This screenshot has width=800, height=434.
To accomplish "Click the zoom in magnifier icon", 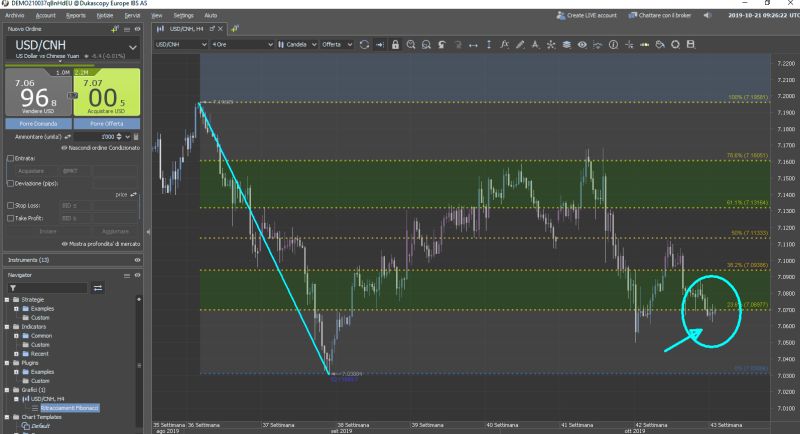I will coord(411,45).
